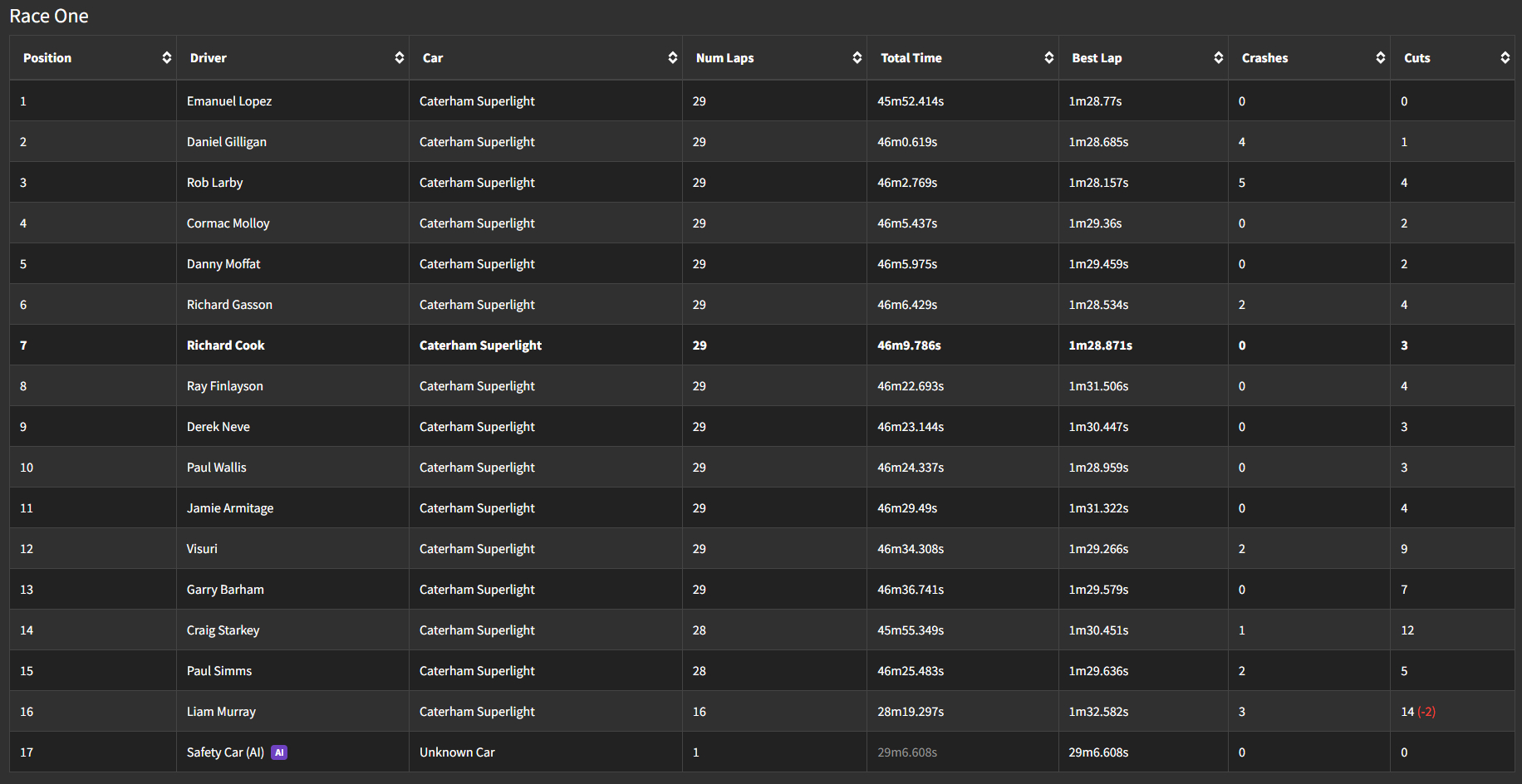Click sort arrows in Cuts header

pos(1505,58)
